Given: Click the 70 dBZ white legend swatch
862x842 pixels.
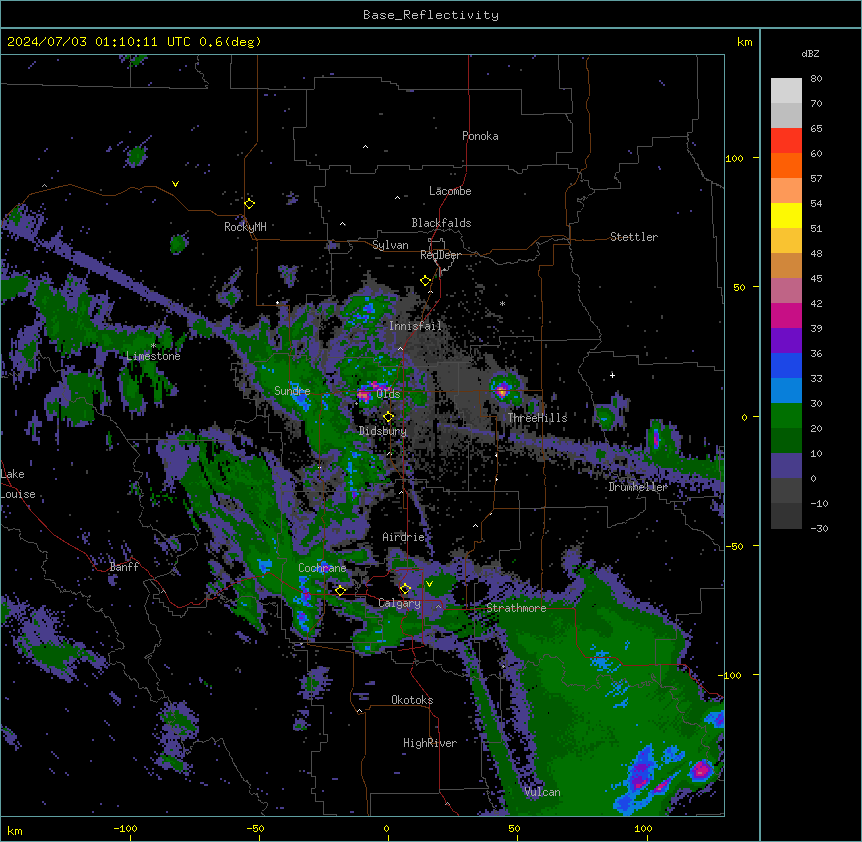Looking at the screenshot, I should pyautogui.click(x=786, y=91).
